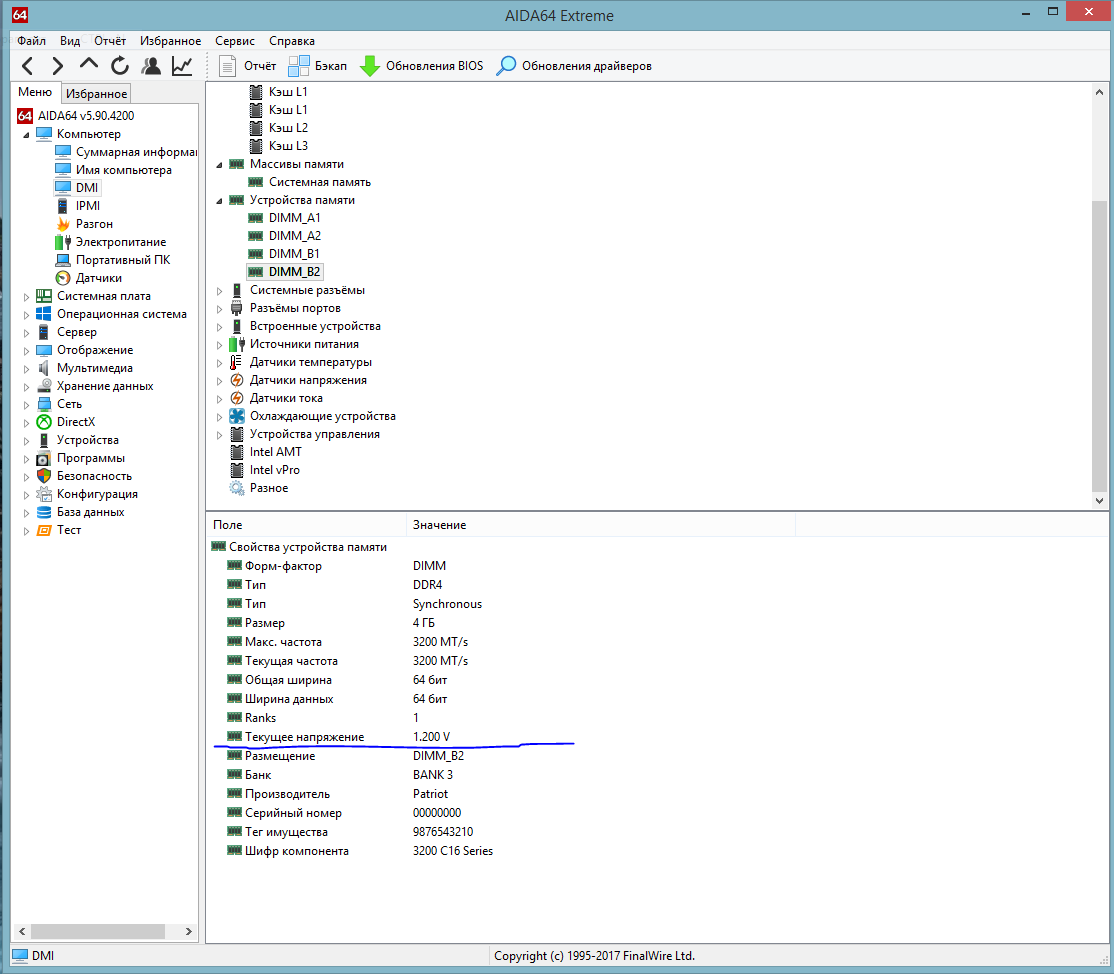Select Датчики with gauge icon in sidebar

tap(89, 278)
